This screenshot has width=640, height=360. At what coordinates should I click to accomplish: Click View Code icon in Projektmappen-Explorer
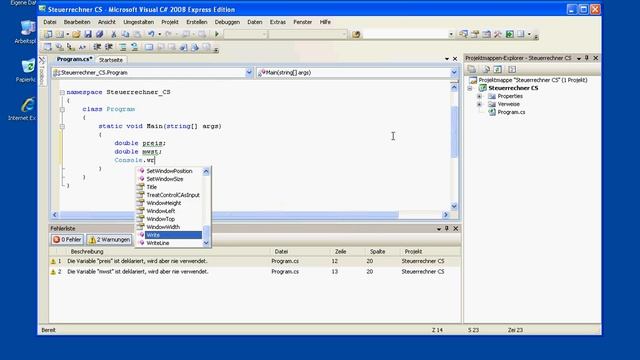click(x=512, y=69)
